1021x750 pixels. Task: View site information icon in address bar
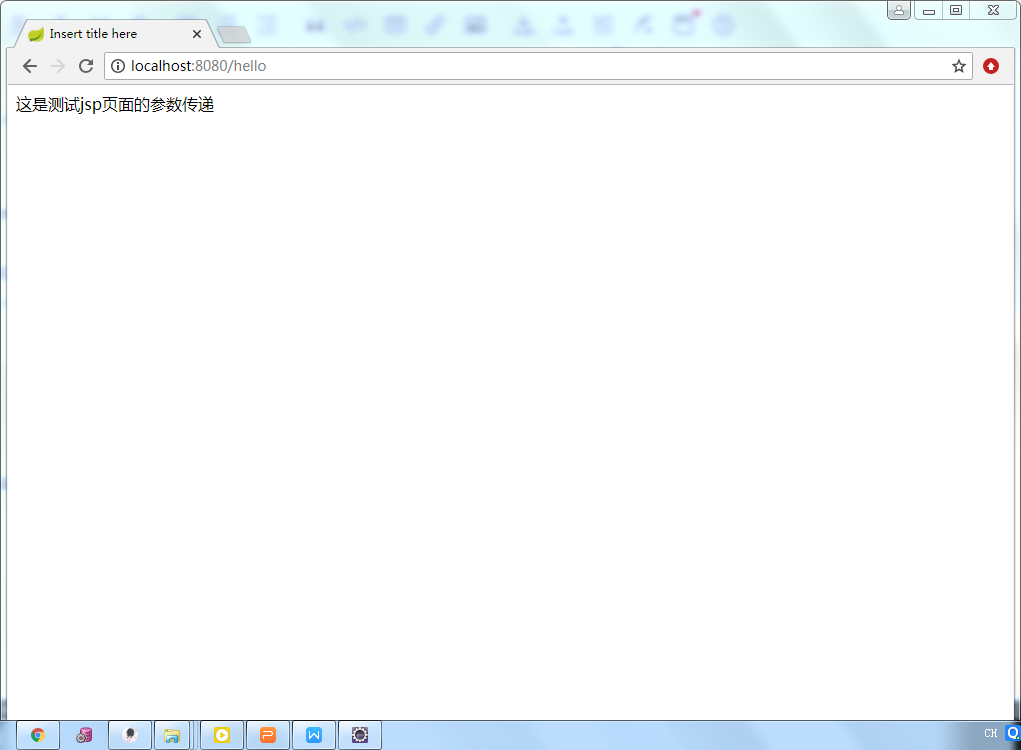(x=118, y=66)
